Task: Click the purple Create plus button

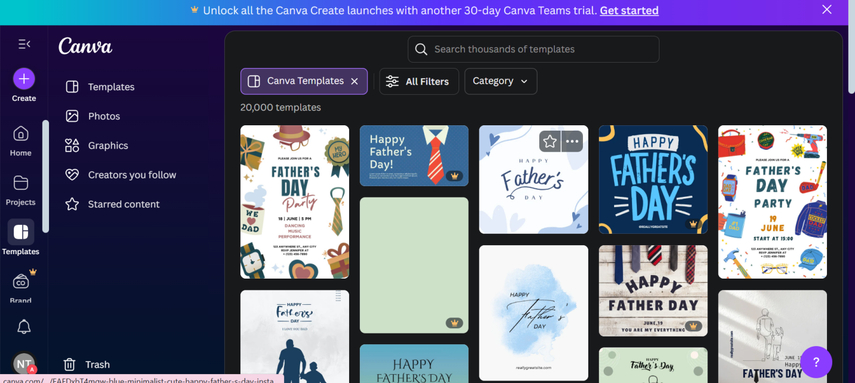Action: pyautogui.click(x=24, y=79)
